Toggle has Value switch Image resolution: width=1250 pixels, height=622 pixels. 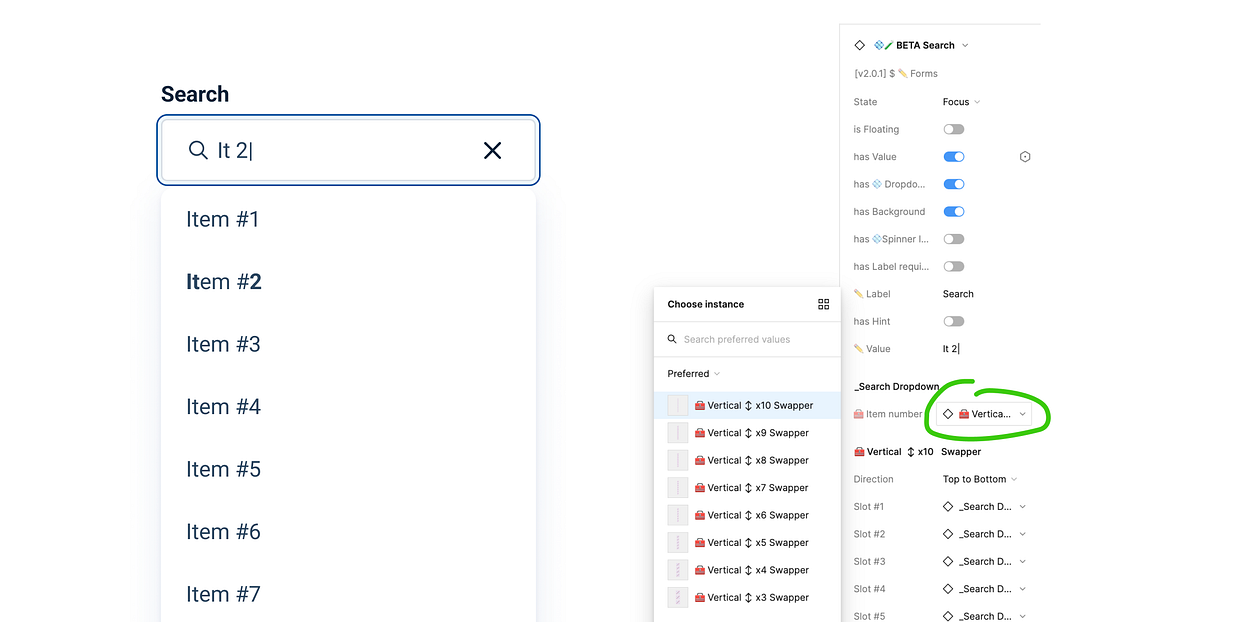coord(954,157)
